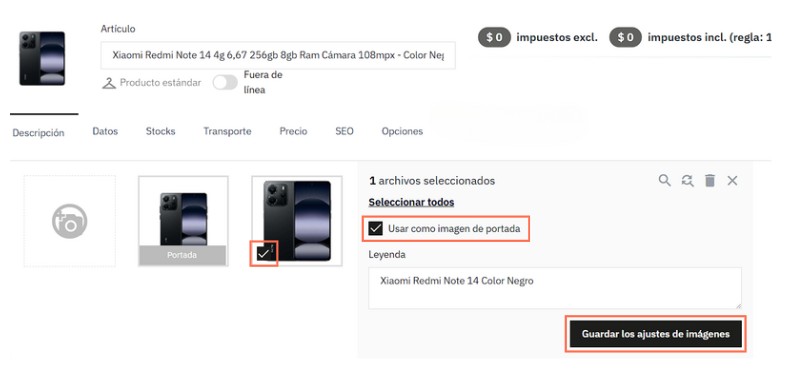Delete selected image with trash icon

click(x=710, y=180)
